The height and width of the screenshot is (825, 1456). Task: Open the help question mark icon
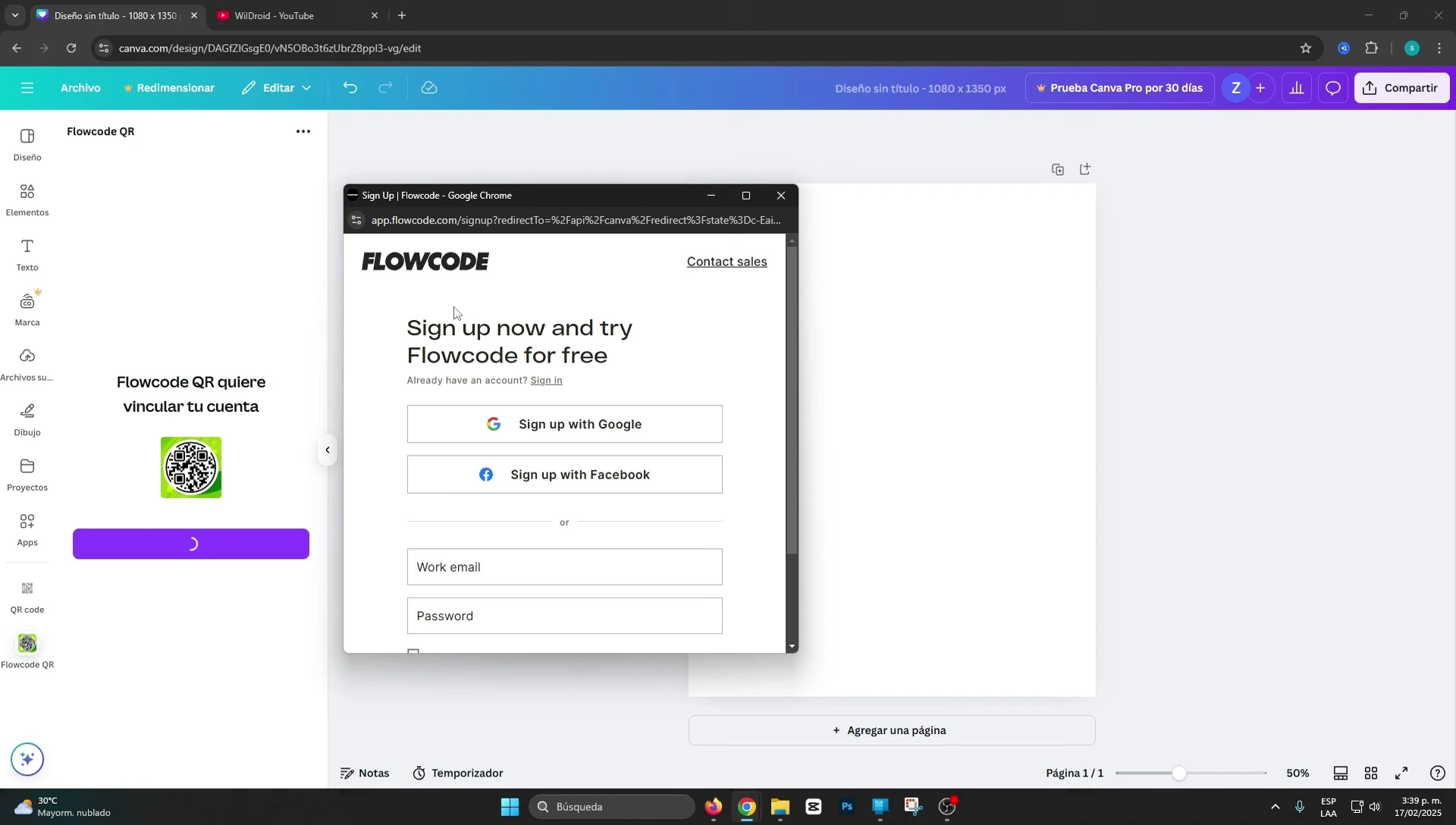1437,773
